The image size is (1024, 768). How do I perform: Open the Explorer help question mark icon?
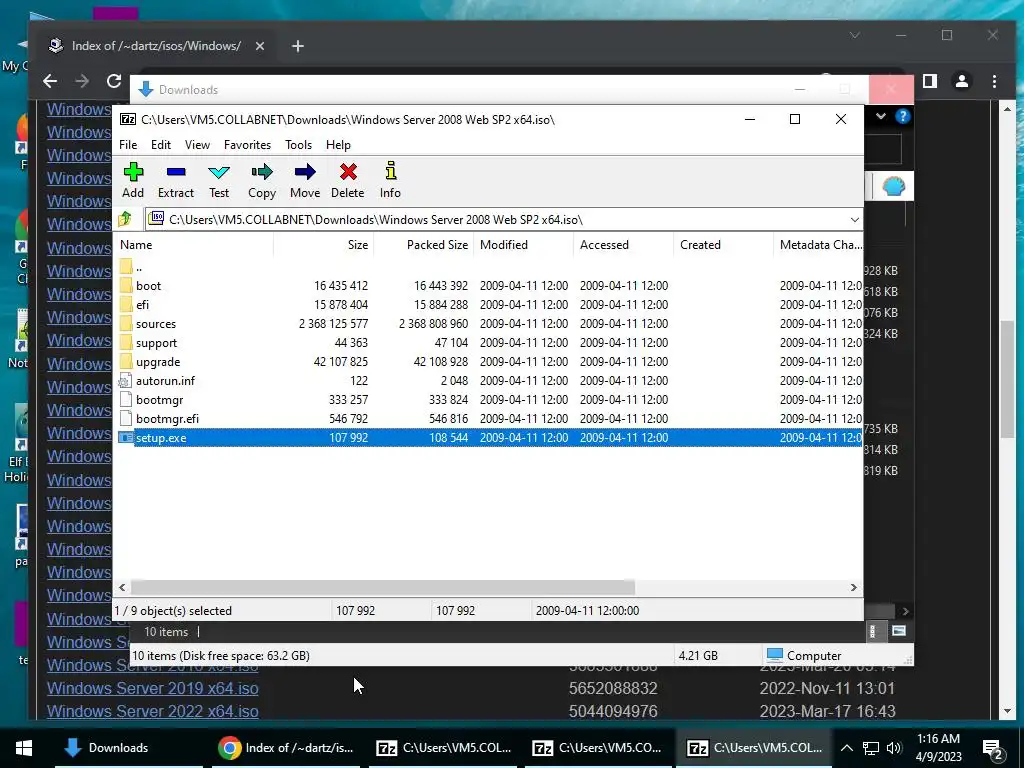pos(903,116)
